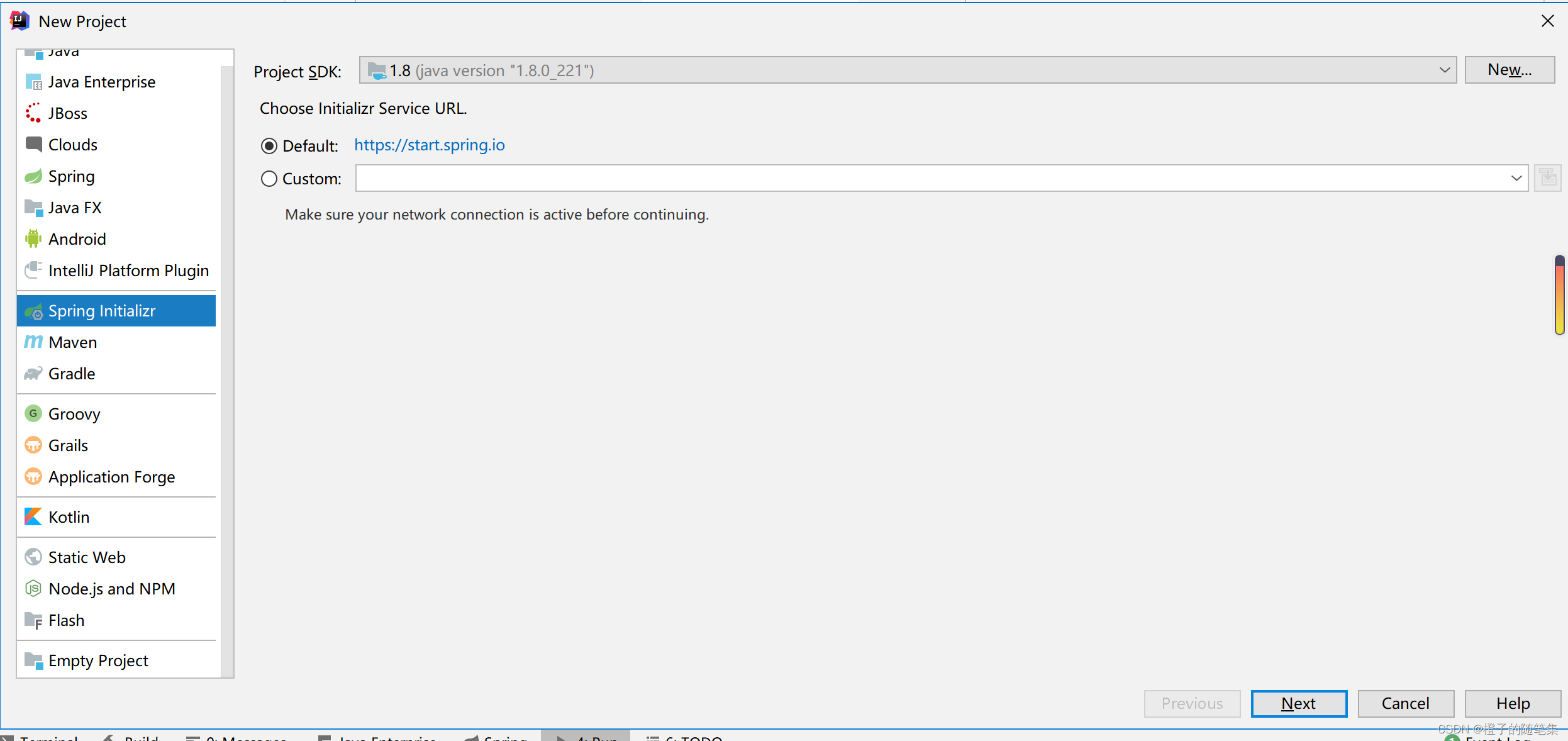Click the https://start.spring.io link

coord(430,144)
